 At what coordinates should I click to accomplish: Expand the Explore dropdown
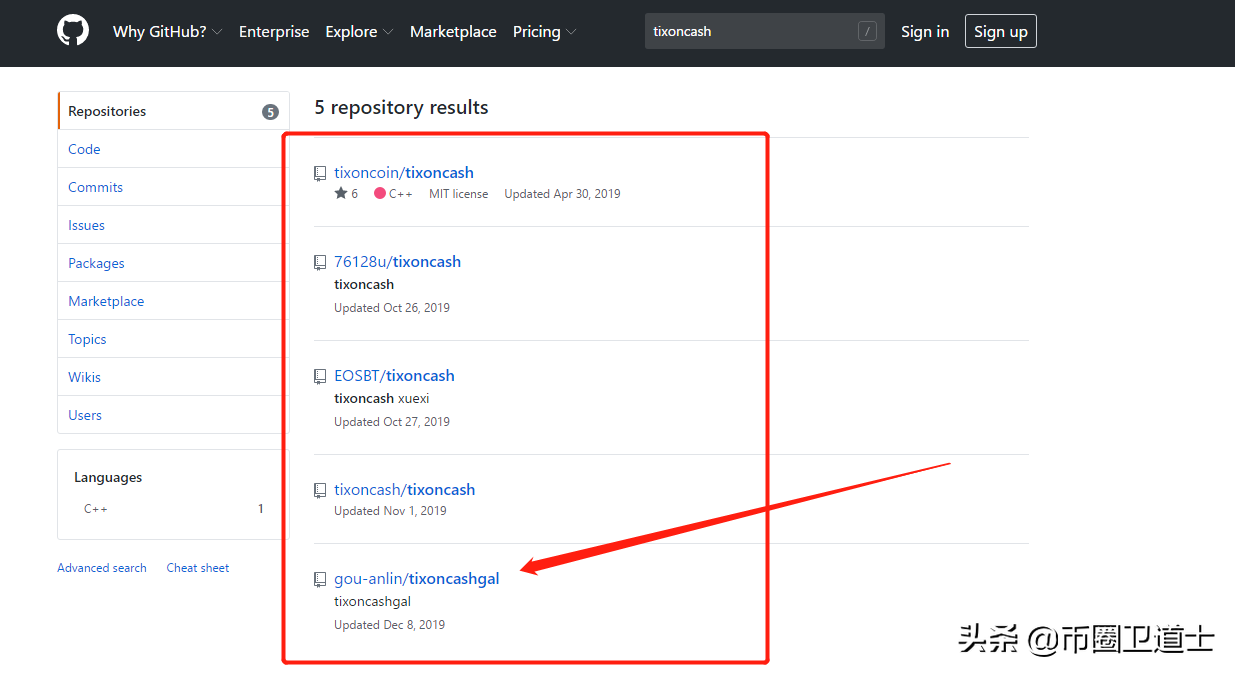point(359,32)
